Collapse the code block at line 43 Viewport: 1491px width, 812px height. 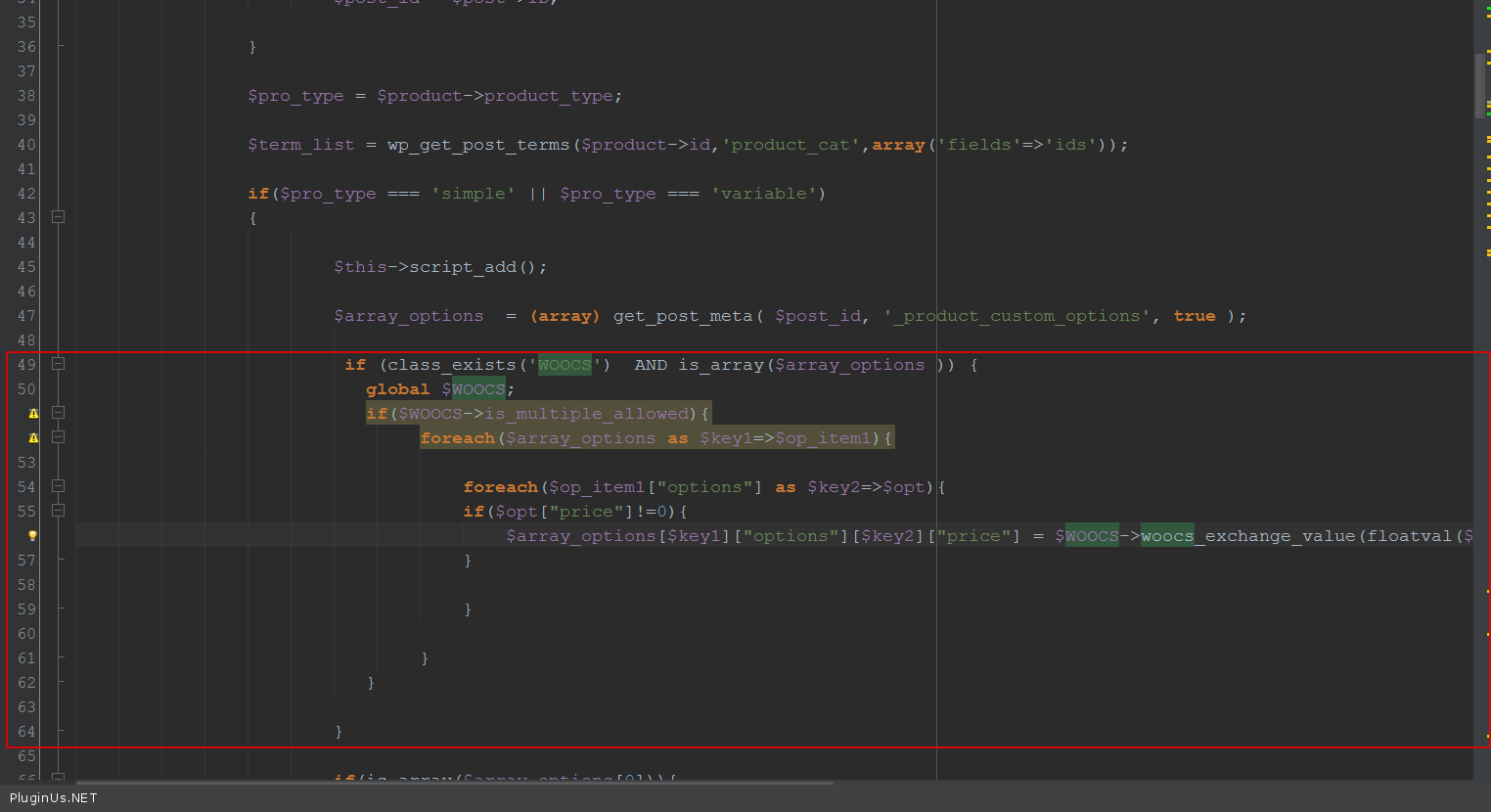[58, 217]
